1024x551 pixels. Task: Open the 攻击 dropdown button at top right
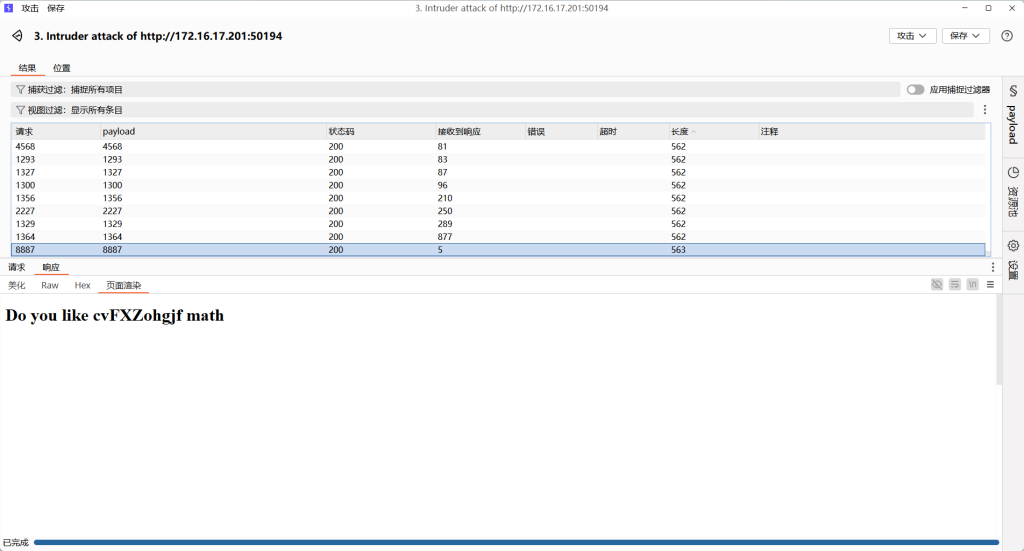point(912,36)
